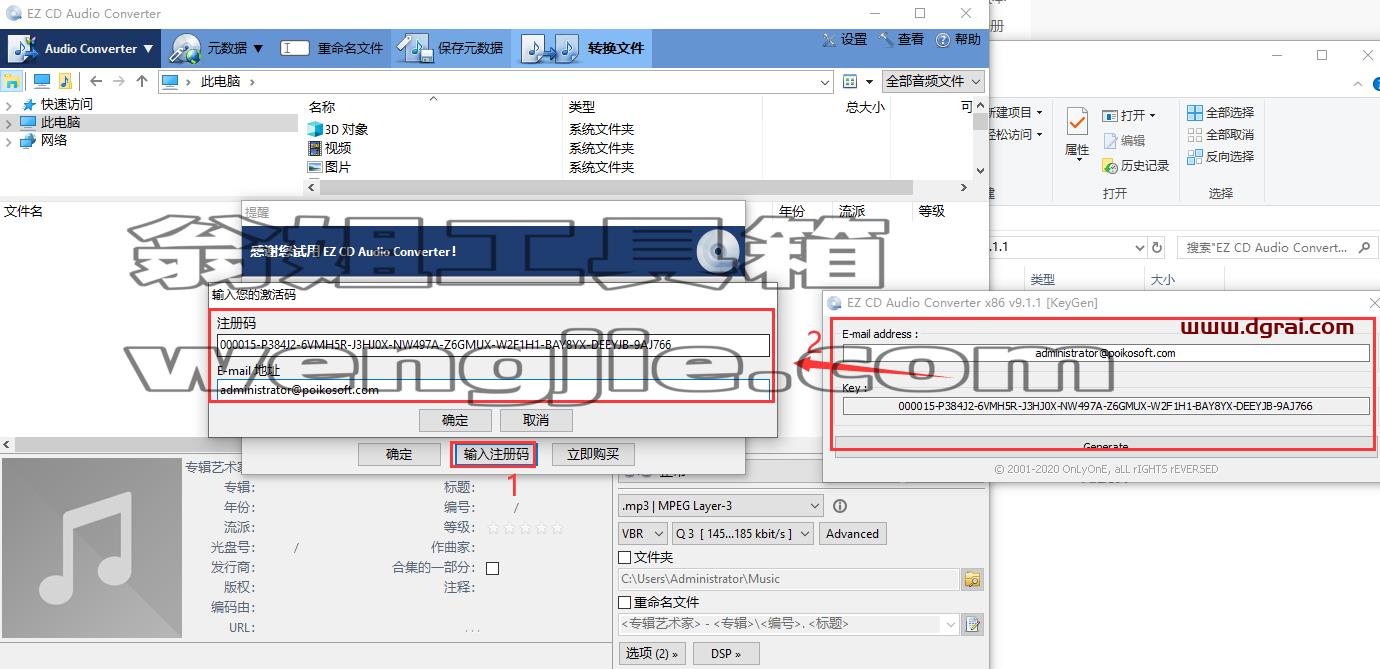Go forward with the right arrow
This screenshot has width=1380, height=669.
(119, 81)
